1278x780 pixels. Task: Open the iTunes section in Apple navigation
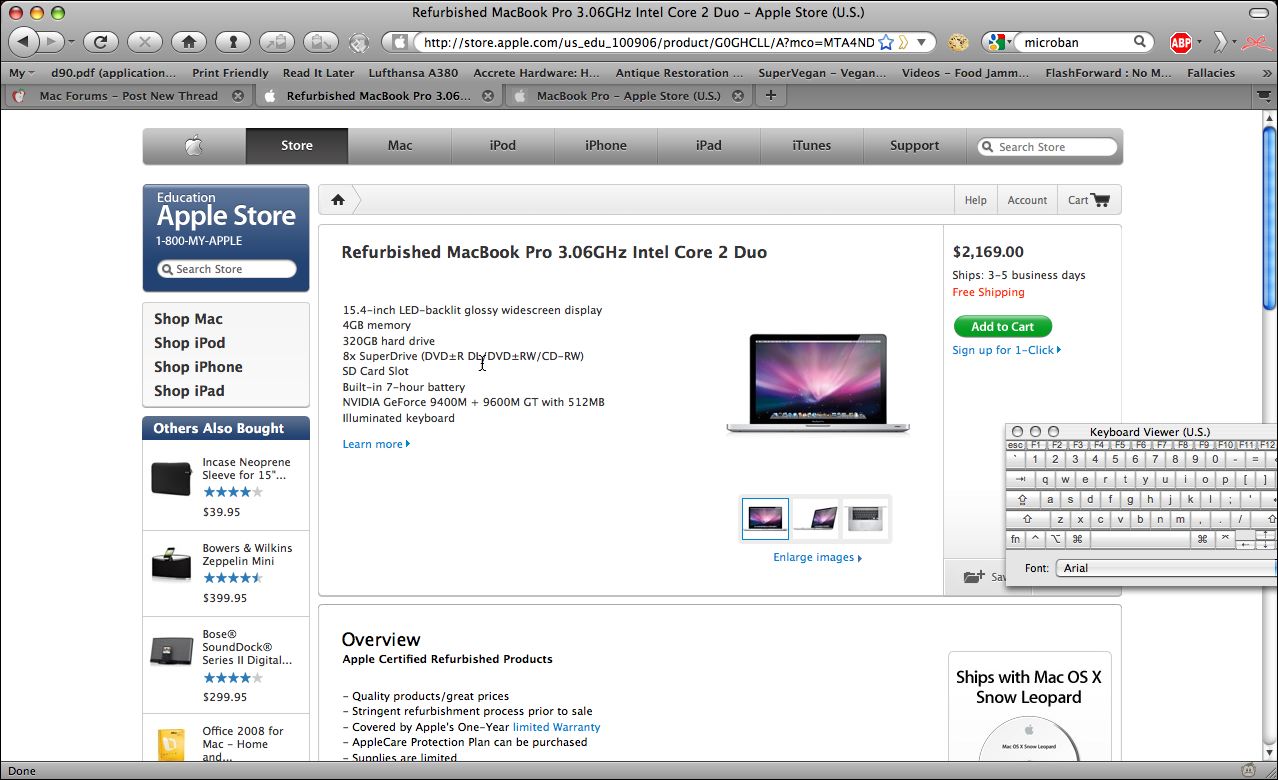pos(812,146)
